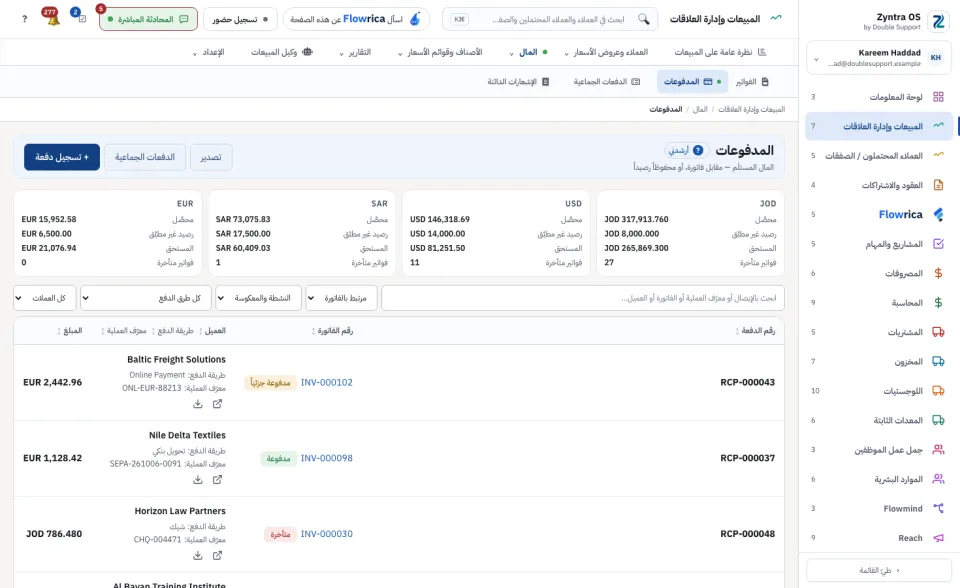Click the Zyntra OS logo icon
Viewport: 960px width, 588px height.
(x=937, y=21)
